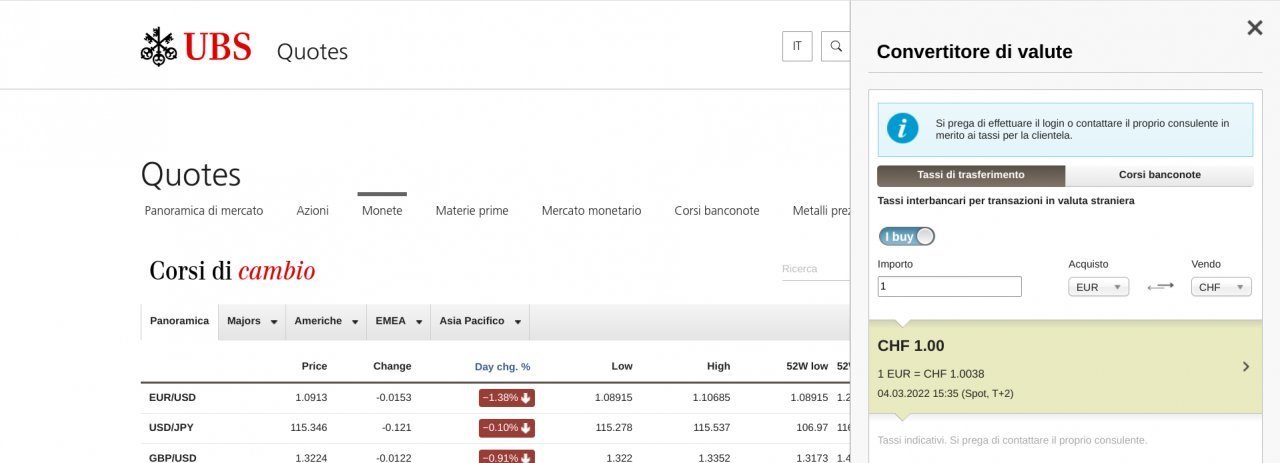Click the Importo amount input field

click(x=949, y=287)
